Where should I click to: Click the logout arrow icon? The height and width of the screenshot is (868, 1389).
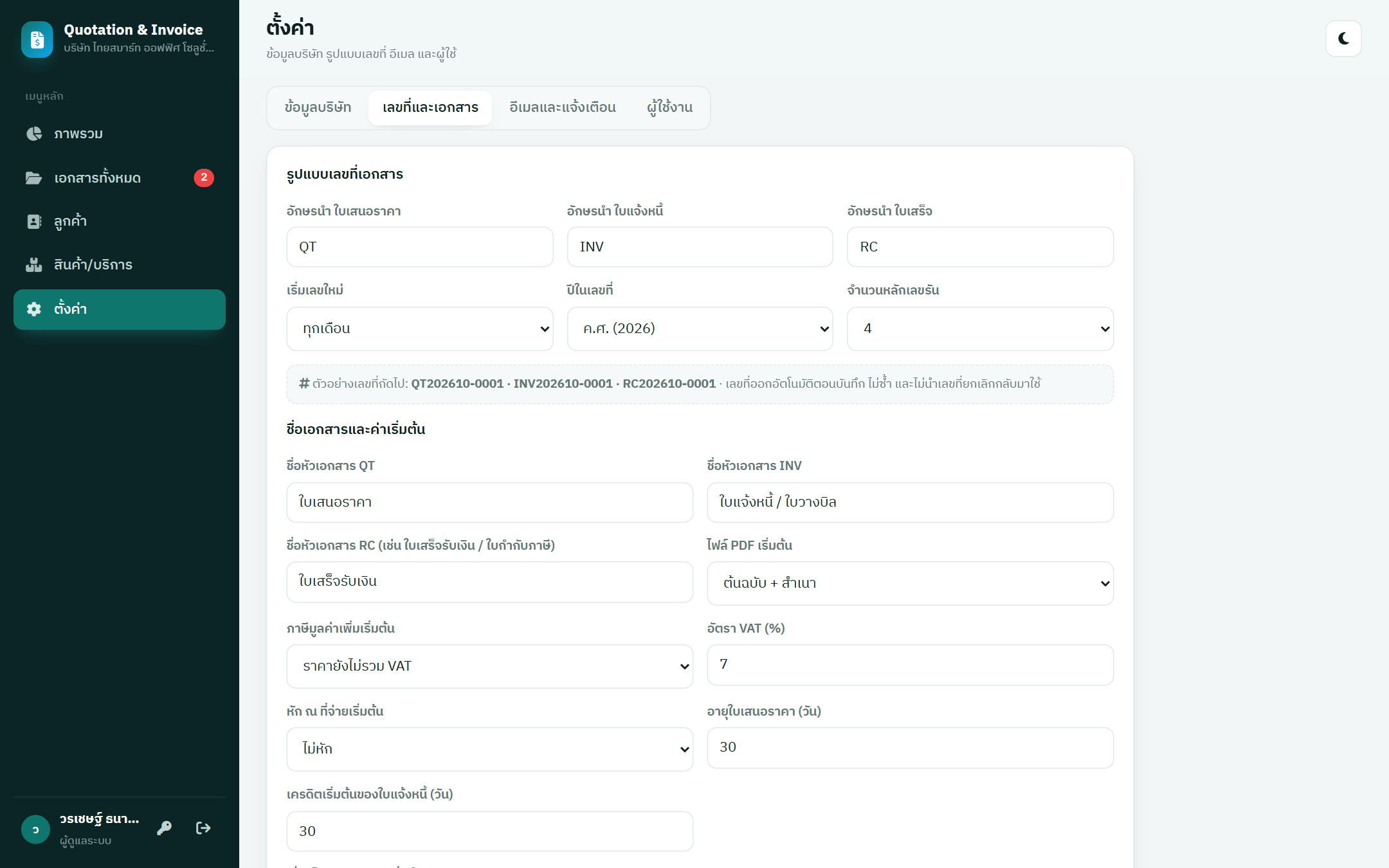tap(203, 828)
